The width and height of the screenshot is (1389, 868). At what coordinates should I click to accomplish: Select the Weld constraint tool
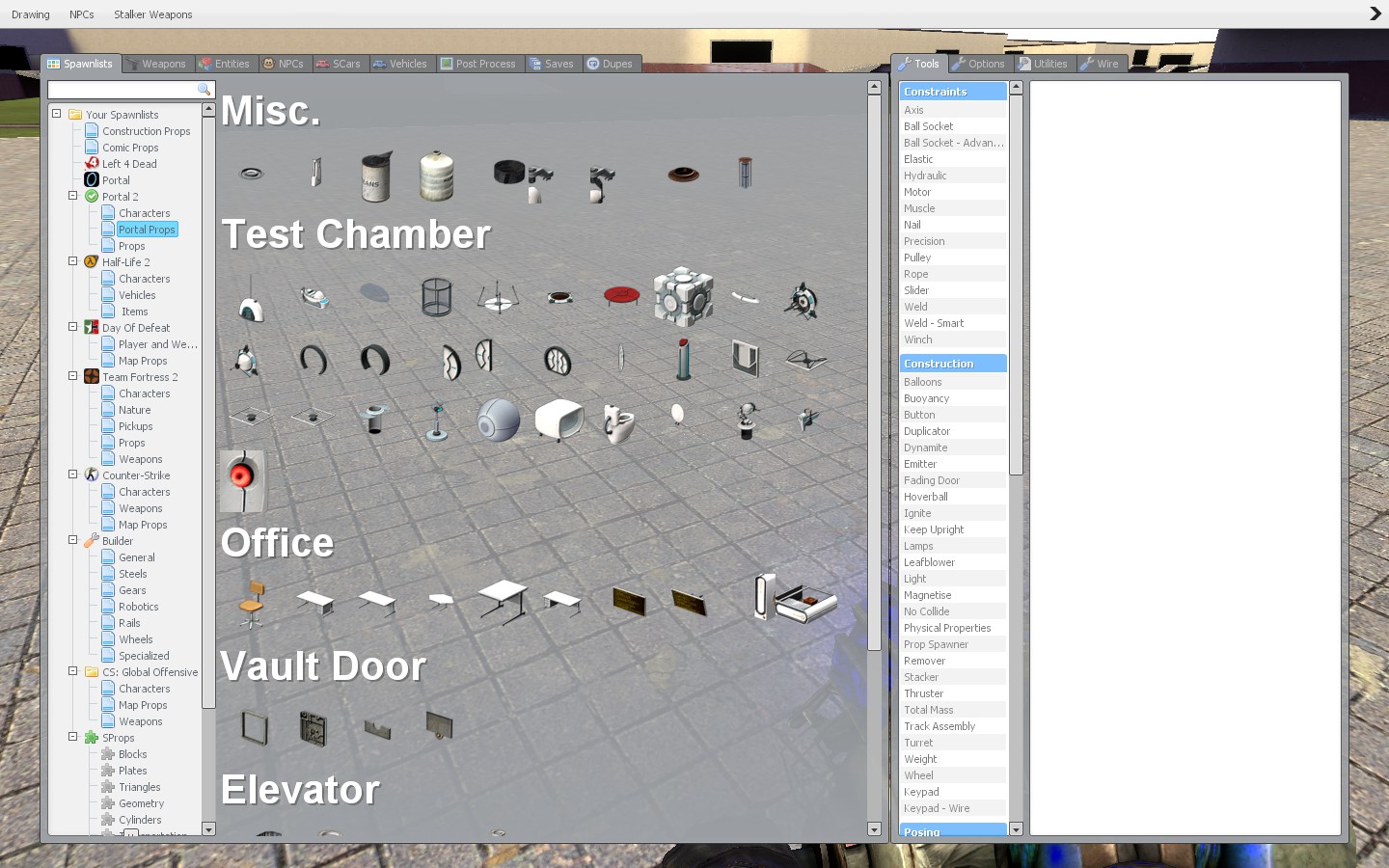953,307
